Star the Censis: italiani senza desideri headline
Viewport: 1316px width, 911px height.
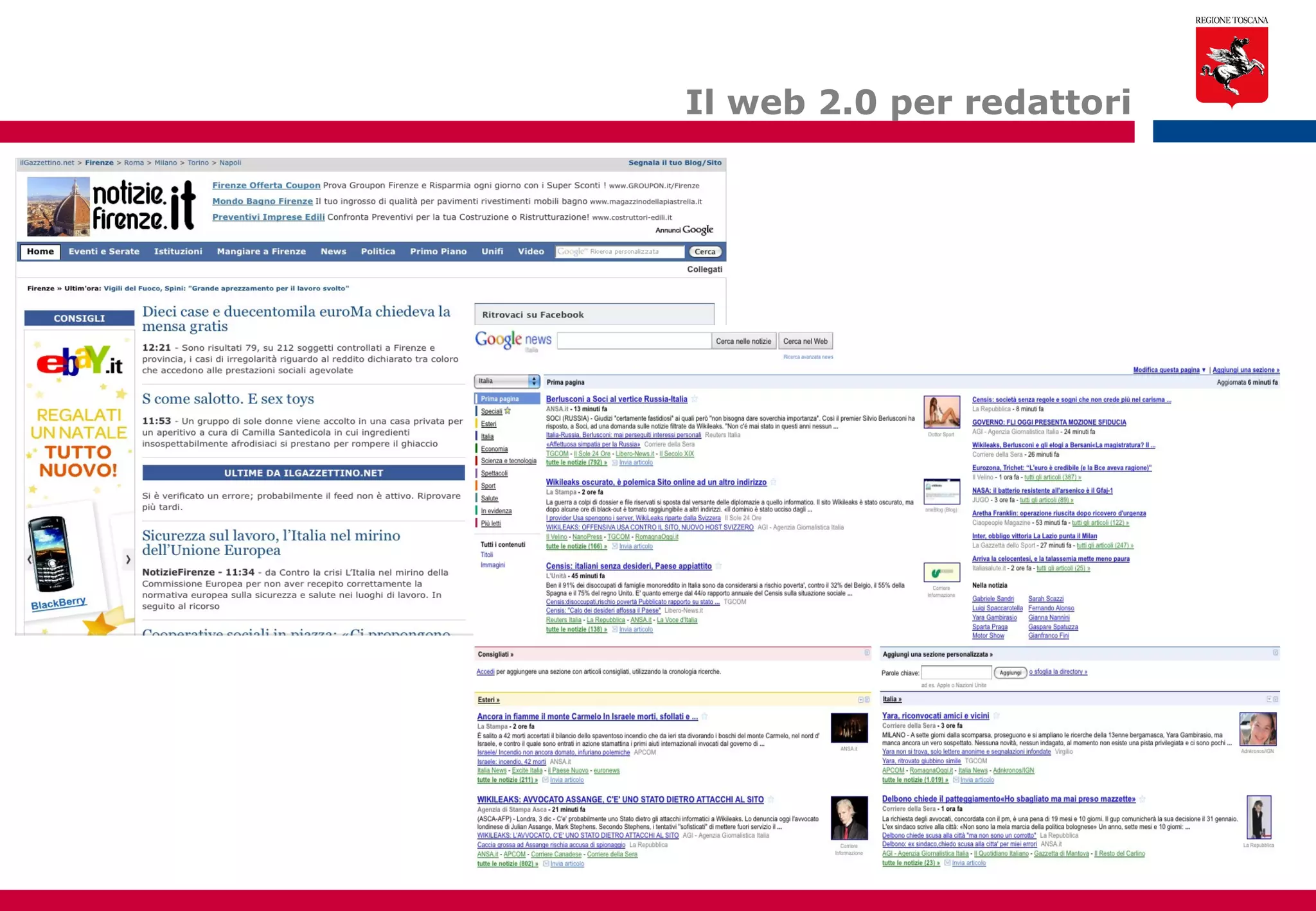[x=718, y=566]
